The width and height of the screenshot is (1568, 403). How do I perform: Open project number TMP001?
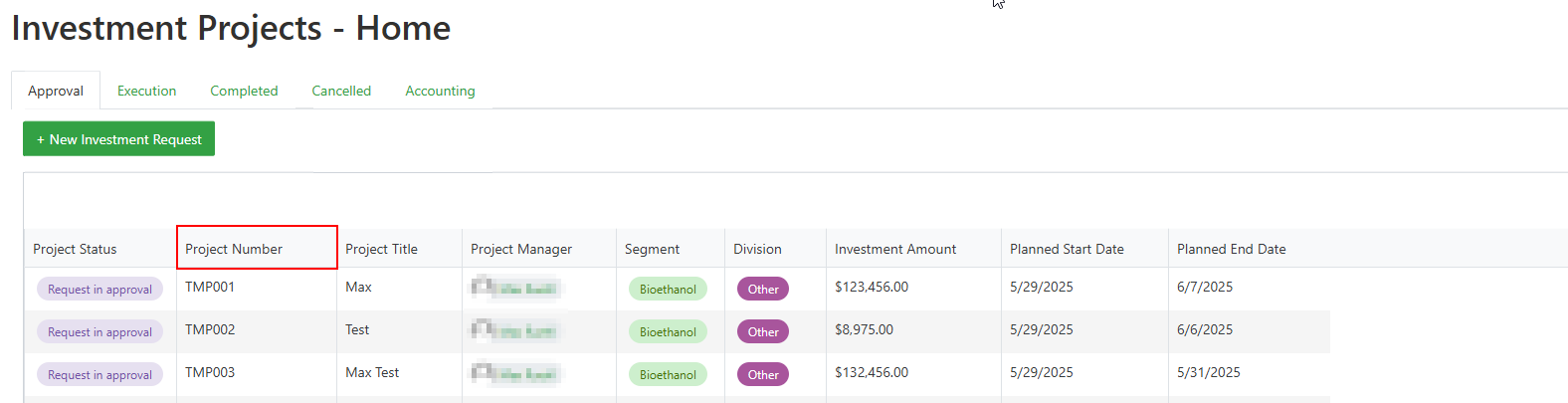click(x=210, y=287)
